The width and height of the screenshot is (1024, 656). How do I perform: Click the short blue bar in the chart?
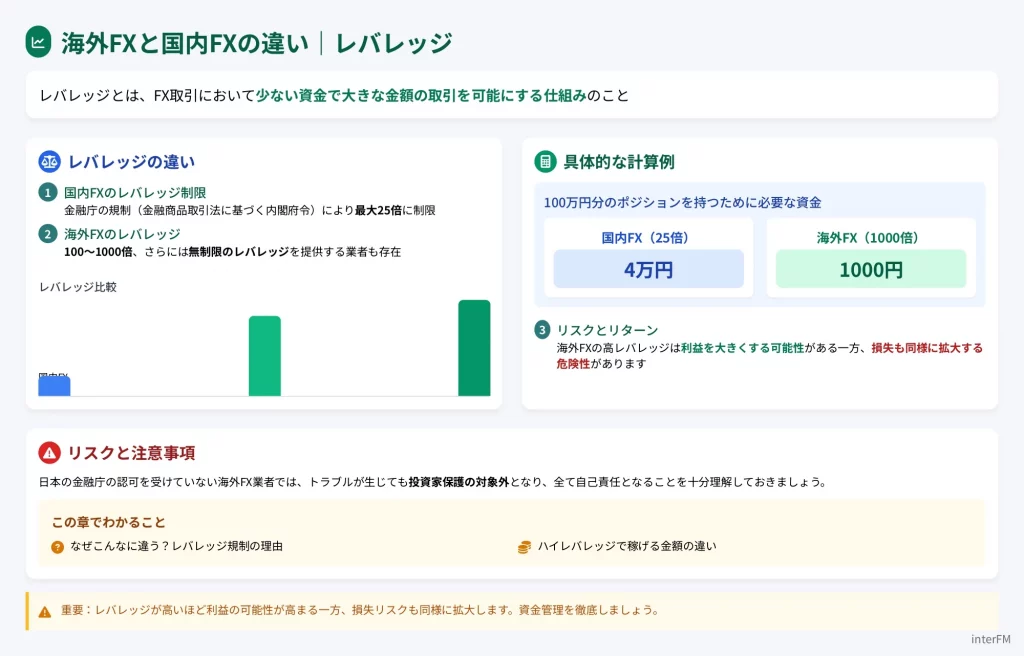click(54, 386)
